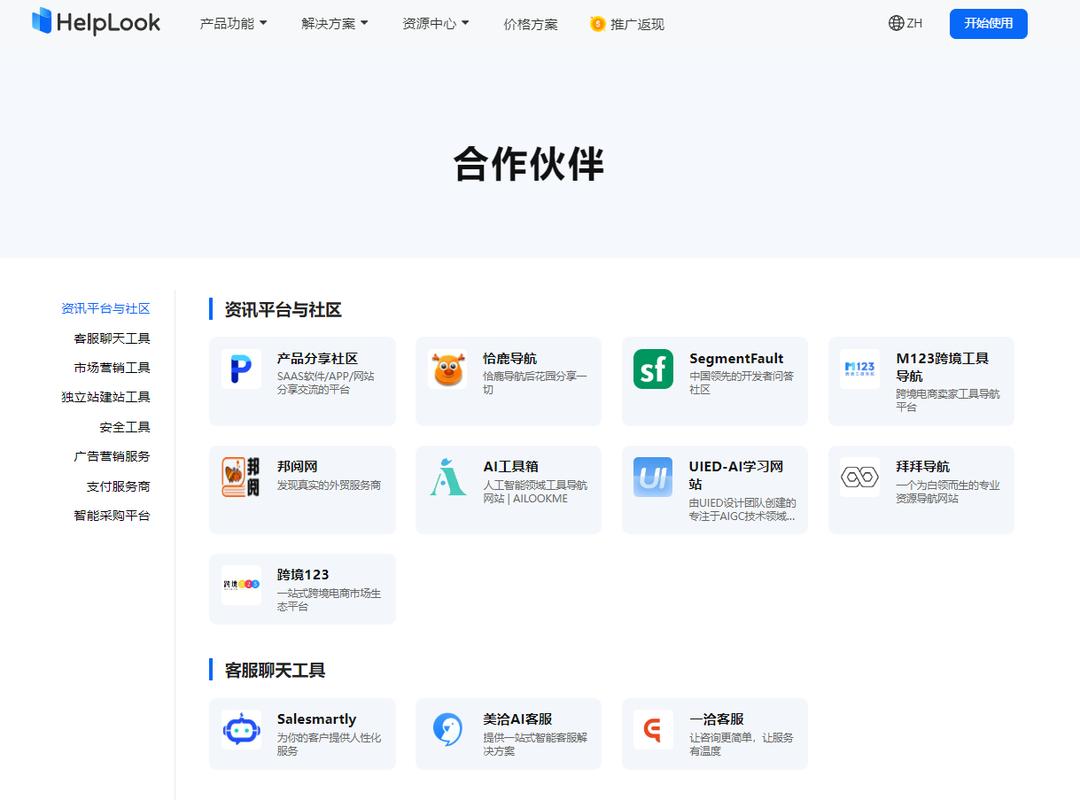Viewport: 1080px width, 800px height.
Task: Click the 客服聊天工具 section heading
Action: point(275,670)
